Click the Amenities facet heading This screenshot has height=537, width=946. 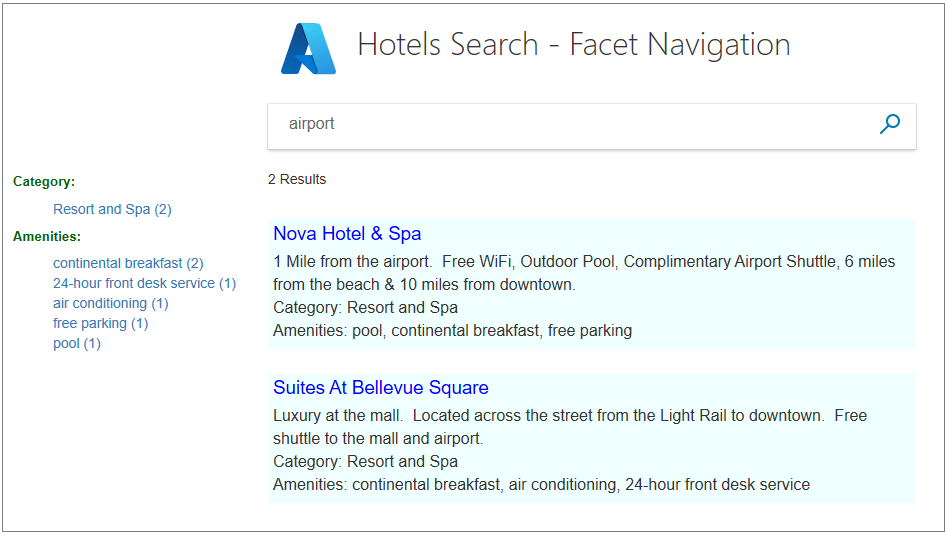47,237
